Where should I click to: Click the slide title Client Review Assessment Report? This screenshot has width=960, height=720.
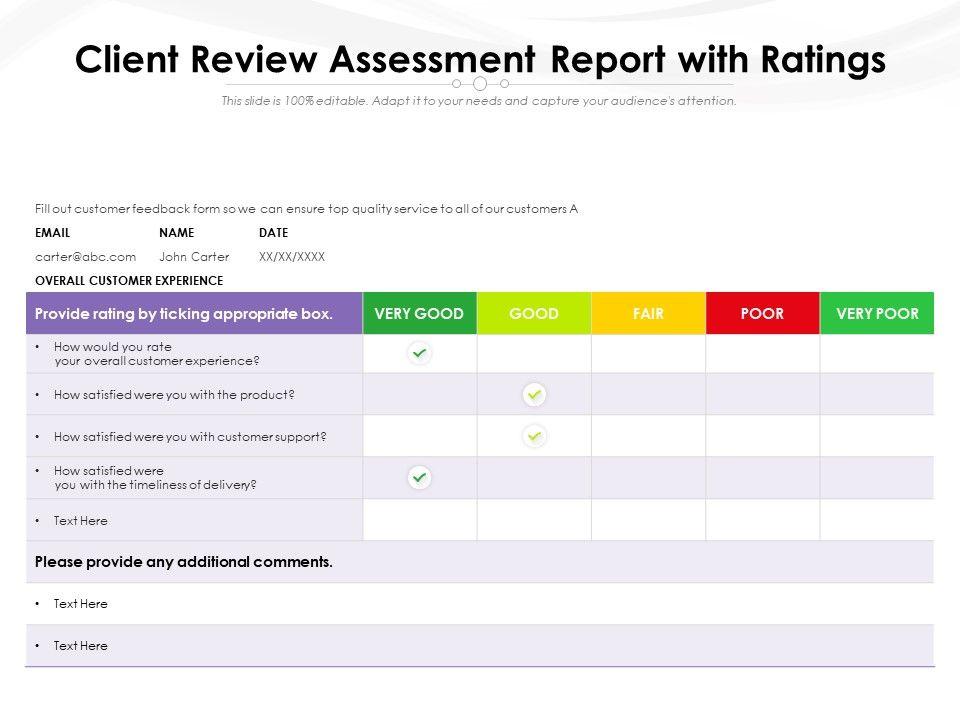pos(480,60)
